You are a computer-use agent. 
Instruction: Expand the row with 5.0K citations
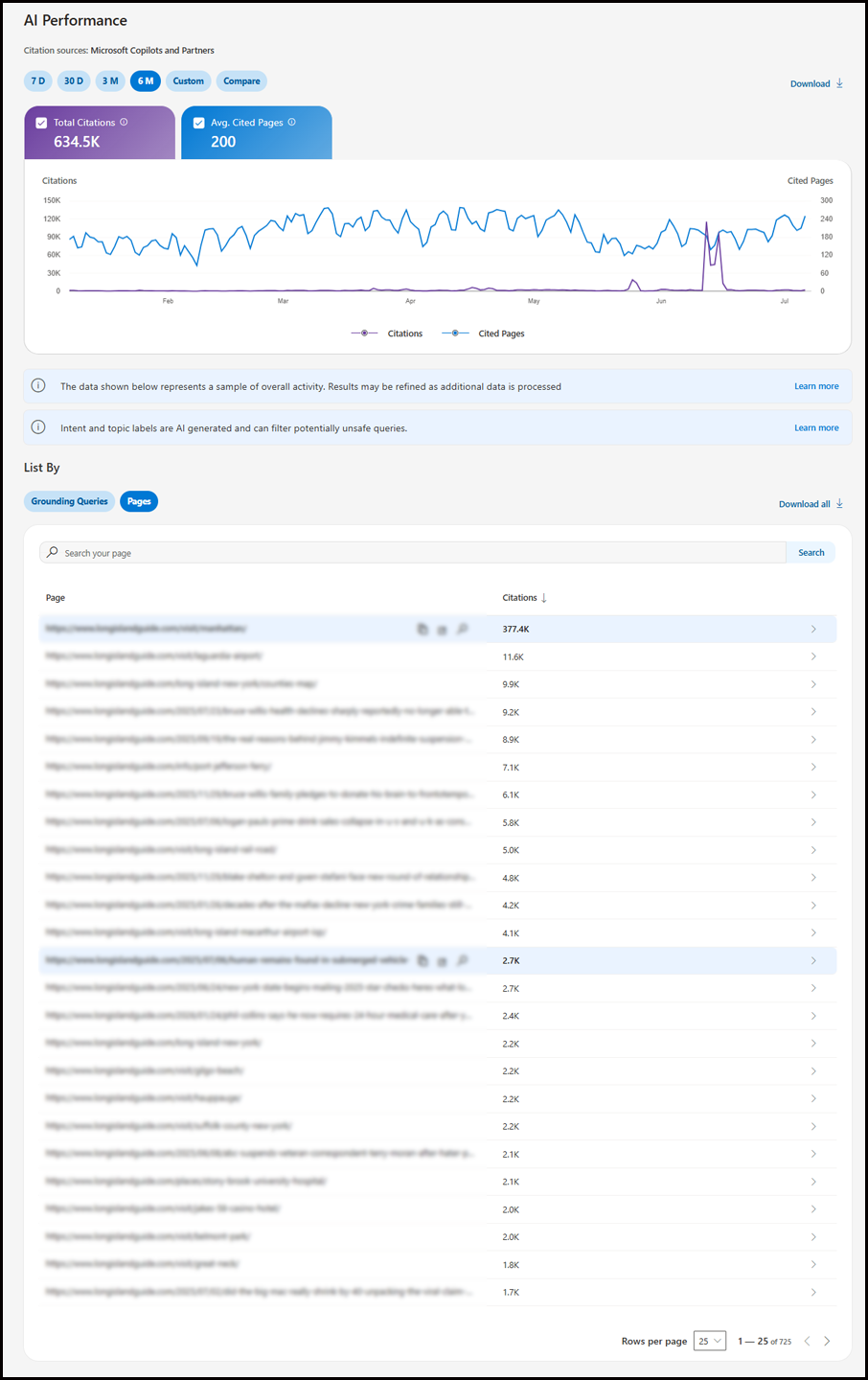click(813, 850)
